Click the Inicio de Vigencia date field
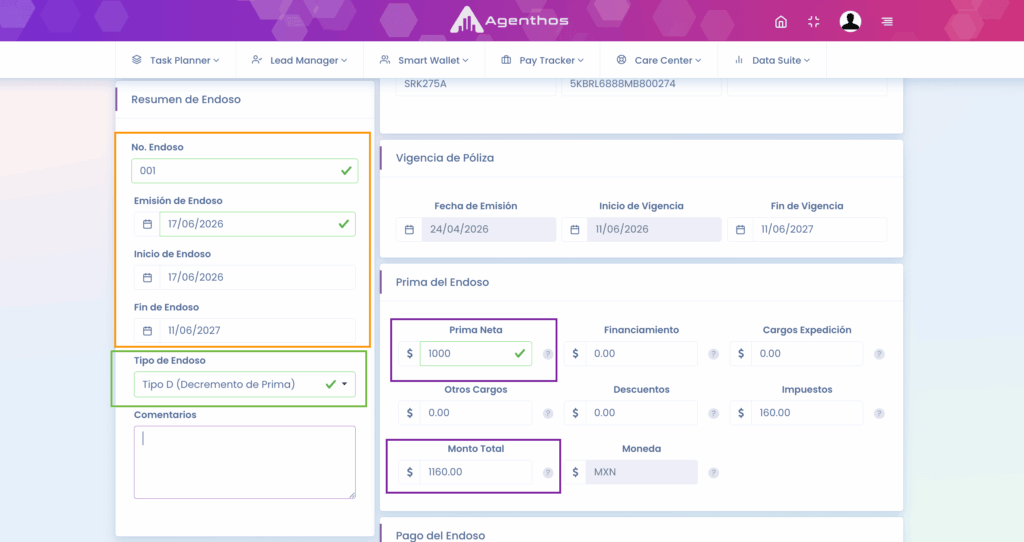The height and width of the screenshot is (542, 1024). click(x=654, y=230)
